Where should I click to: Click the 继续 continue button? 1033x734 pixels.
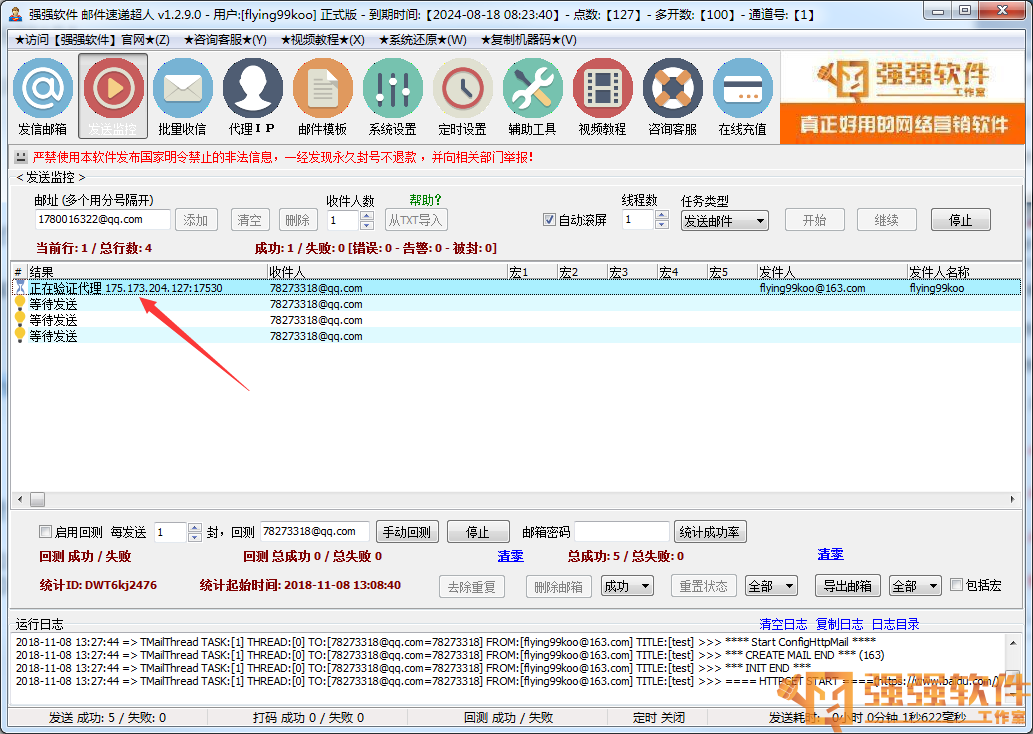coord(886,220)
